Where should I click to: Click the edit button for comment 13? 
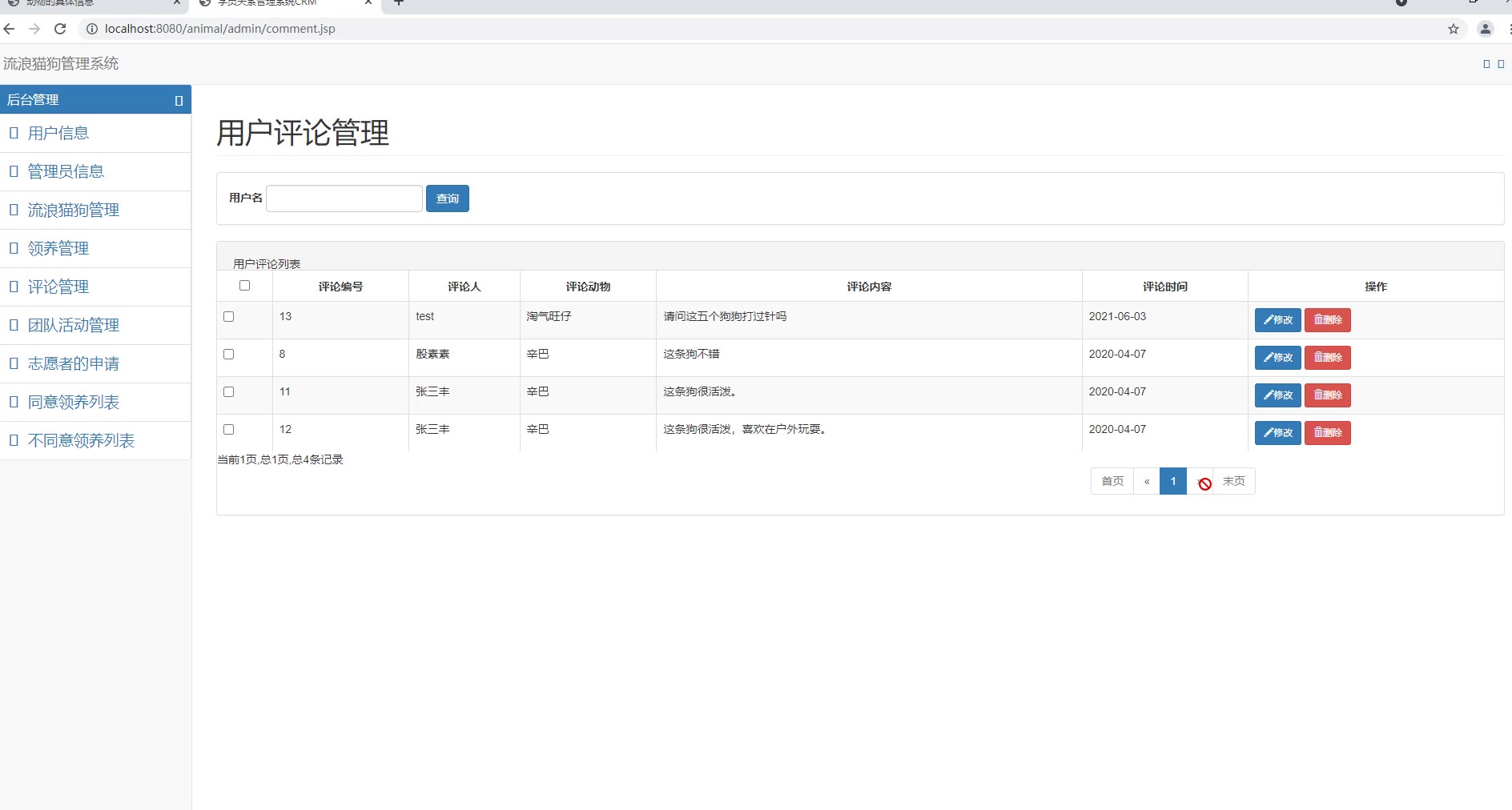(1277, 320)
